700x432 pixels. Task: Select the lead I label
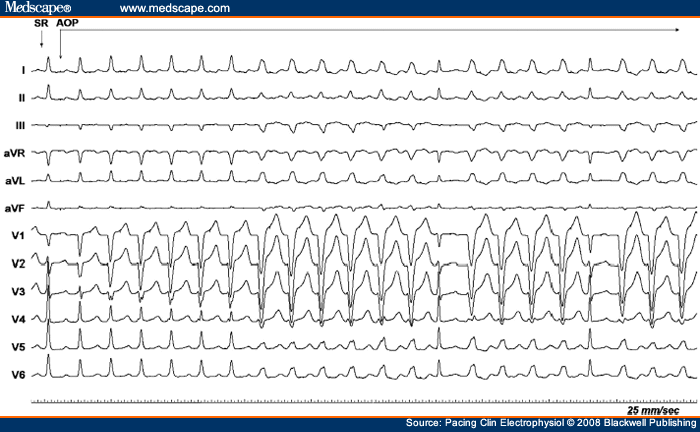[x=22, y=71]
